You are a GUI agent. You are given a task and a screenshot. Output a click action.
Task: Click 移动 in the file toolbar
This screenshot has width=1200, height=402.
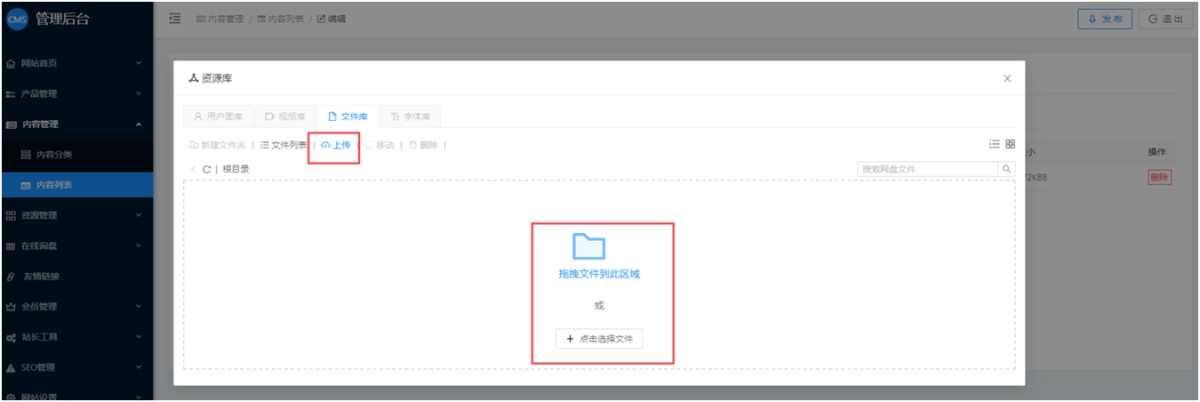pyautogui.click(x=380, y=145)
